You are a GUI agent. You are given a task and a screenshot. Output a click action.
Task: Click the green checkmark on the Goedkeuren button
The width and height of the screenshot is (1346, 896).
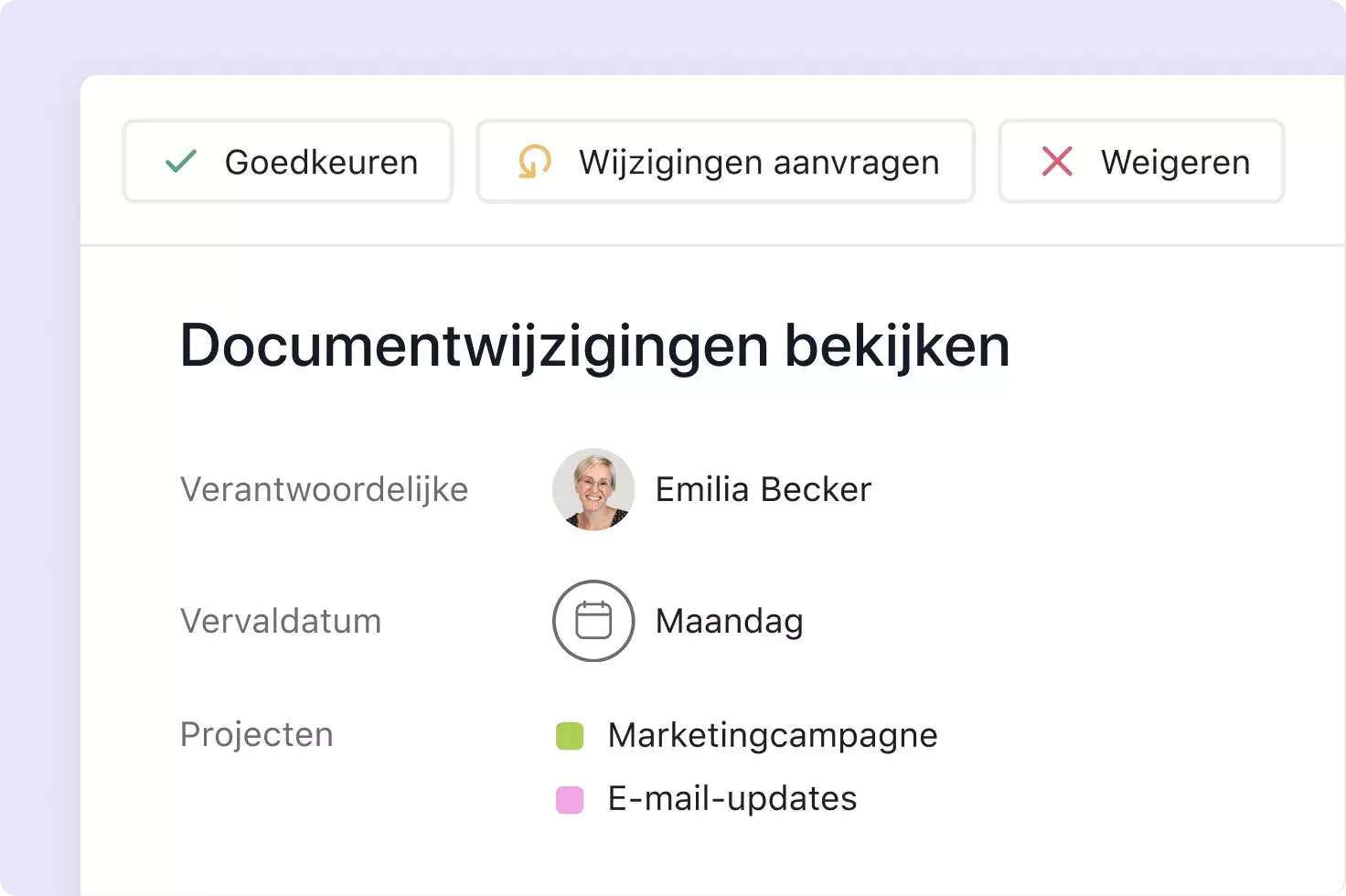coord(181,161)
